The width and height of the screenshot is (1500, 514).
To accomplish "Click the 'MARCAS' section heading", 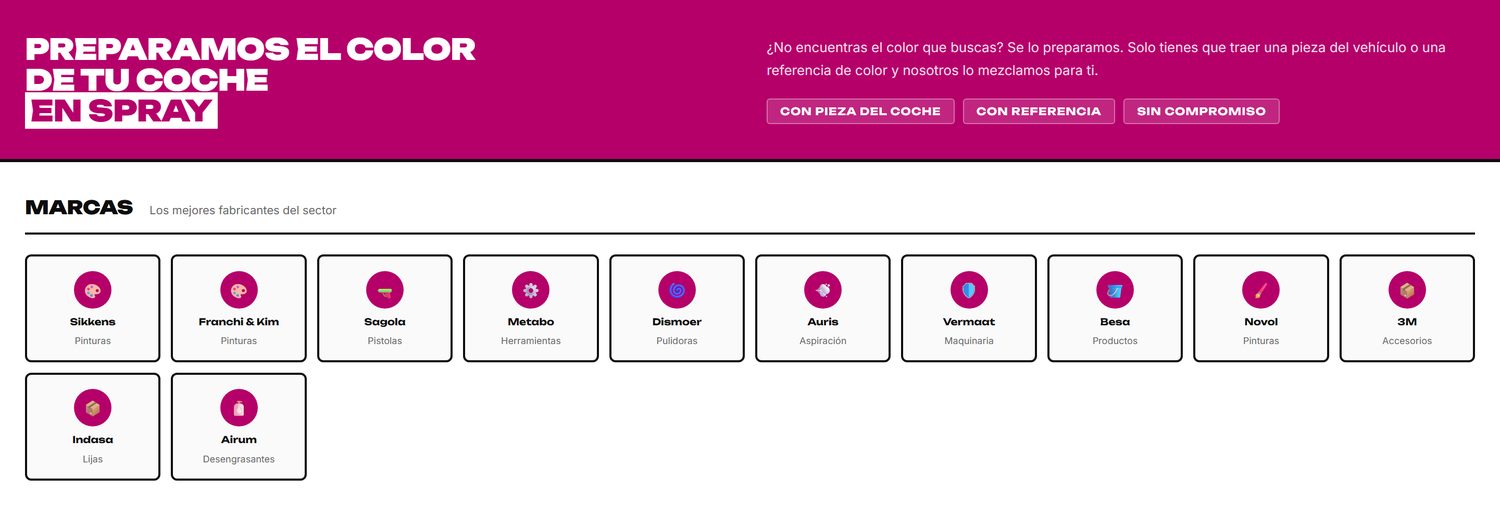I will point(79,207).
